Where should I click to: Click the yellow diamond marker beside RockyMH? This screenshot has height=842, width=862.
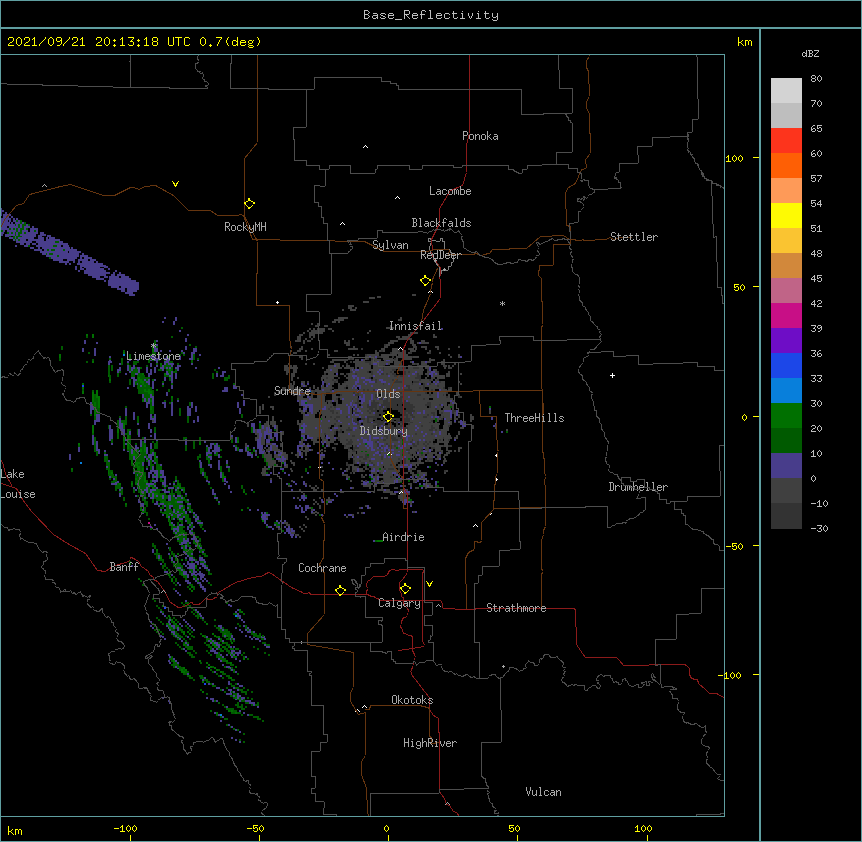pyautogui.click(x=249, y=204)
